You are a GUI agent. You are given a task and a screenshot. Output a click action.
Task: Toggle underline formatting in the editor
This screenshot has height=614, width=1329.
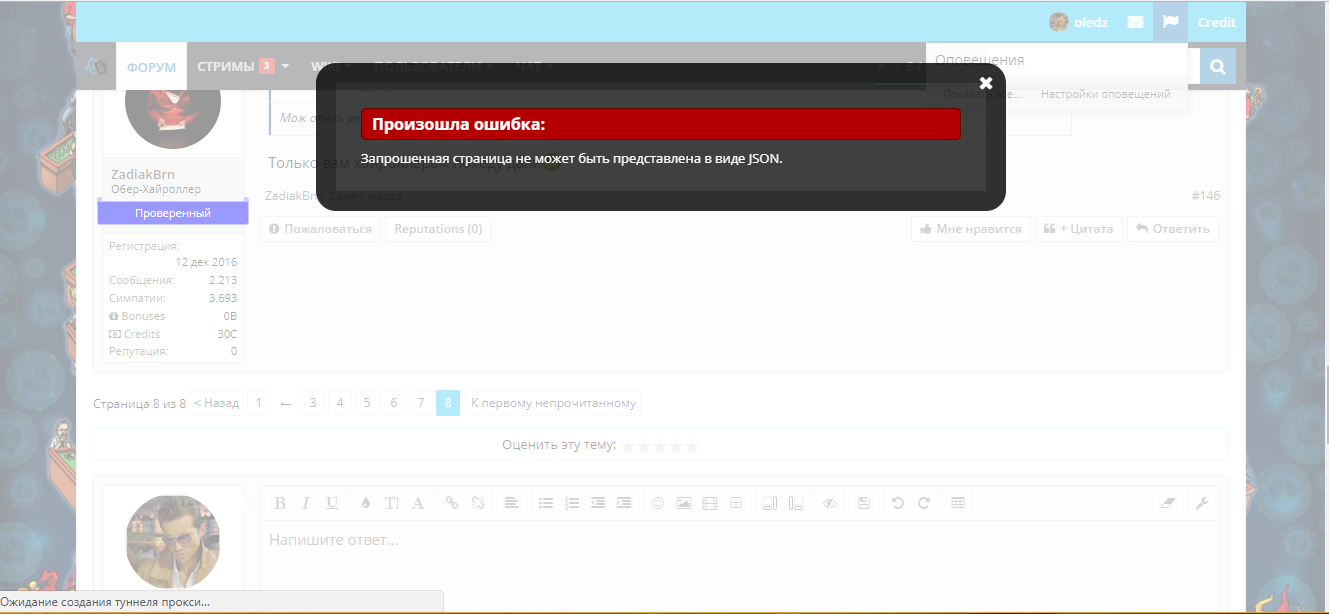coord(331,503)
